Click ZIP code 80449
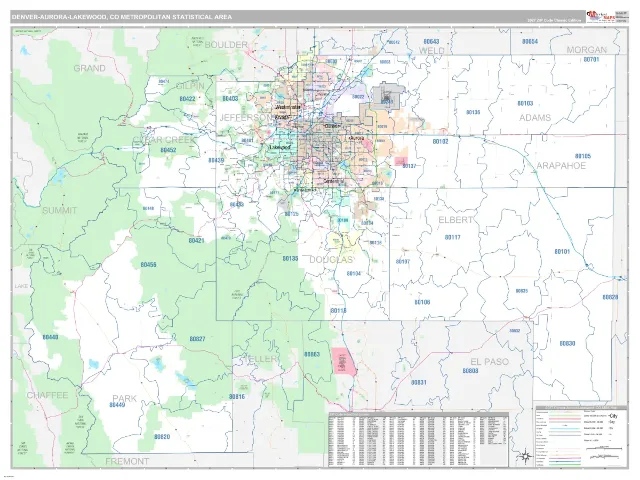 click(x=117, y=405)
